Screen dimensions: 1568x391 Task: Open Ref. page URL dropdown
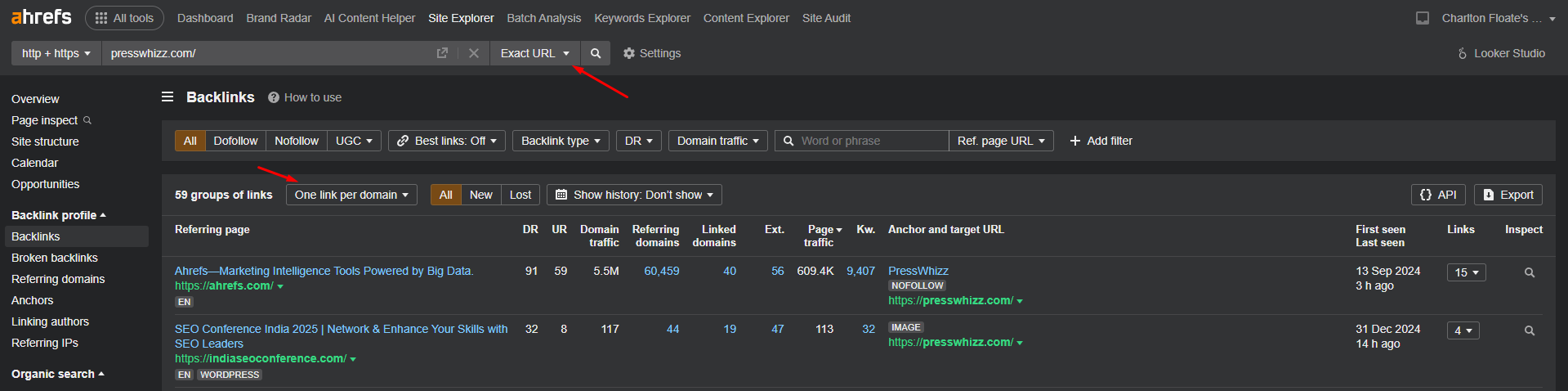pos(1001,141)
